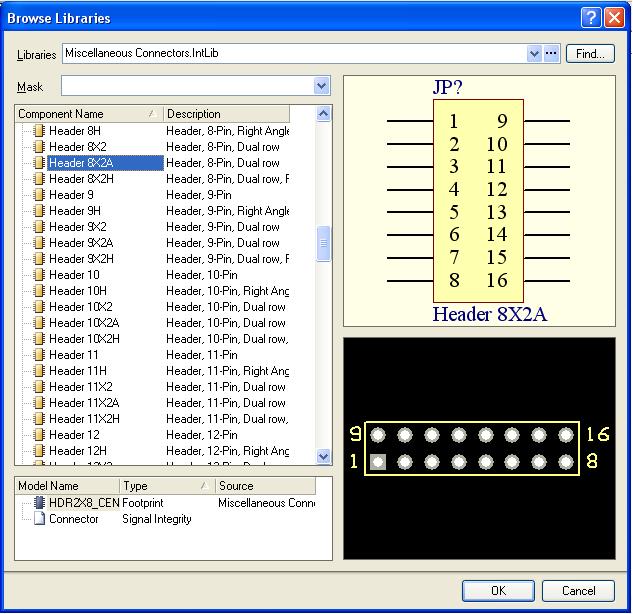The width and height of the screenshot is (633, 614).
Task: Click the Header 9H component icon
Action: click(39, 211)
